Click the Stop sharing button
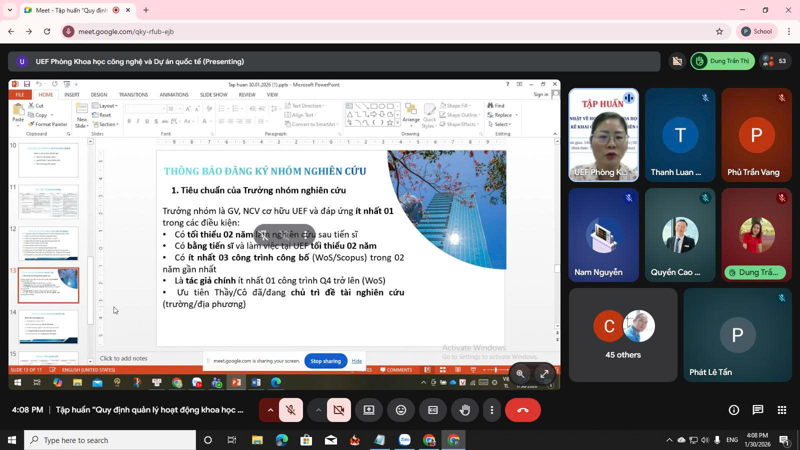Image resolution: width=800 pixels, height=450 pixels. pos(325,360)
